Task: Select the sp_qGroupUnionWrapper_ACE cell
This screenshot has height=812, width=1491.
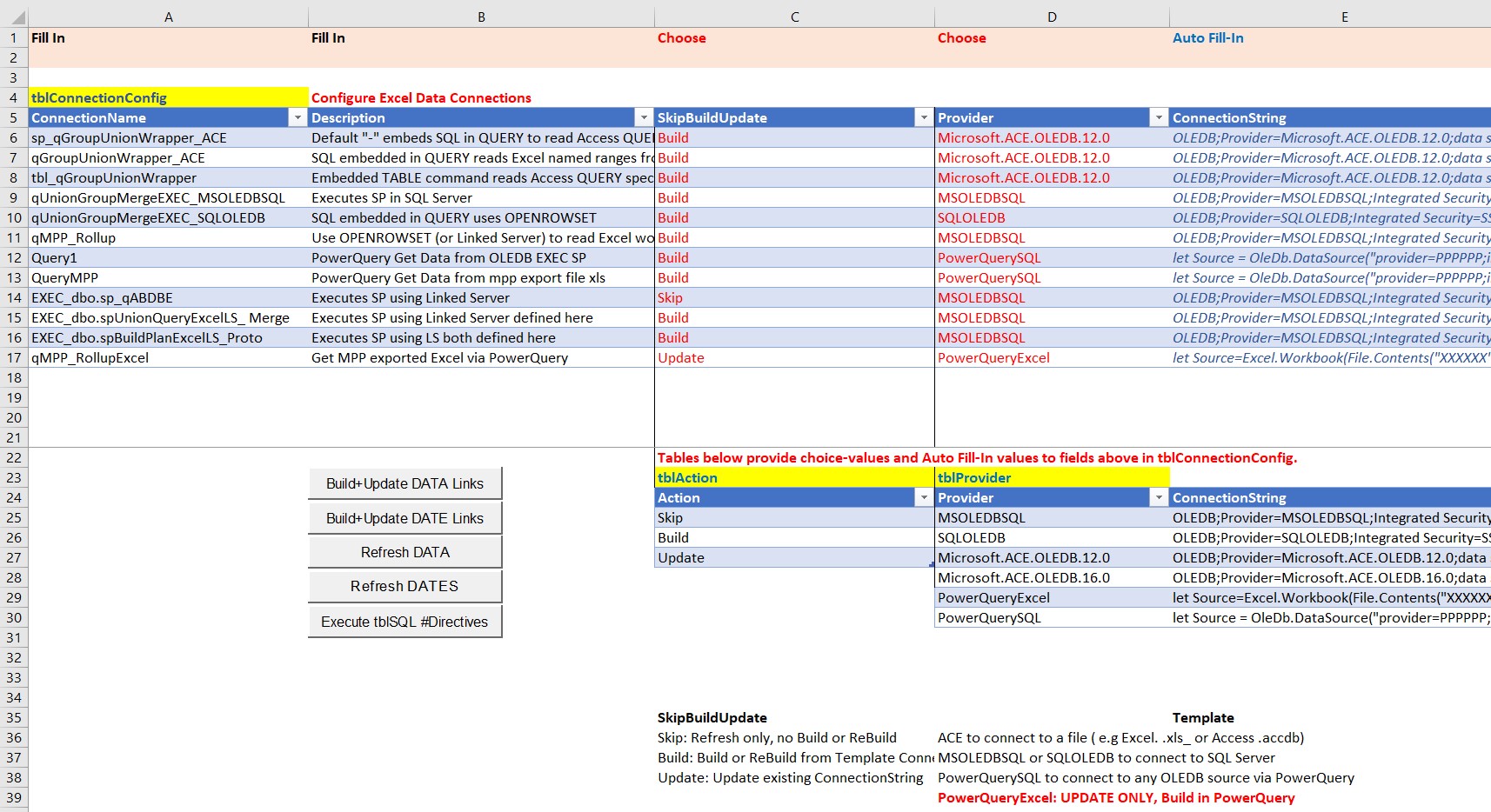Action: tap(169, 137)
